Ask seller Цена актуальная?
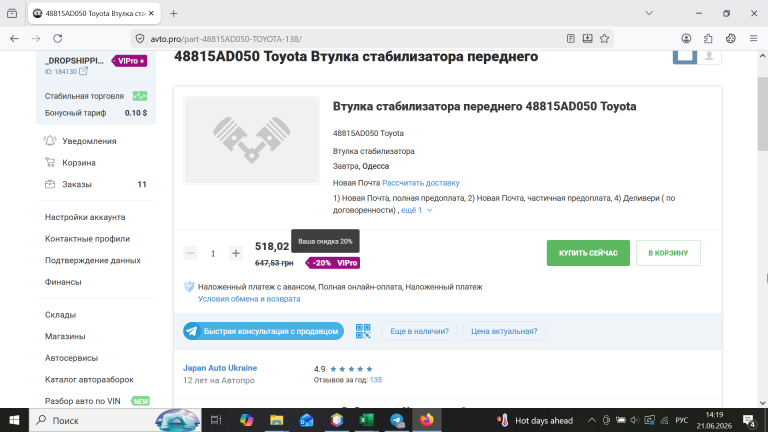 coord(504,331)
